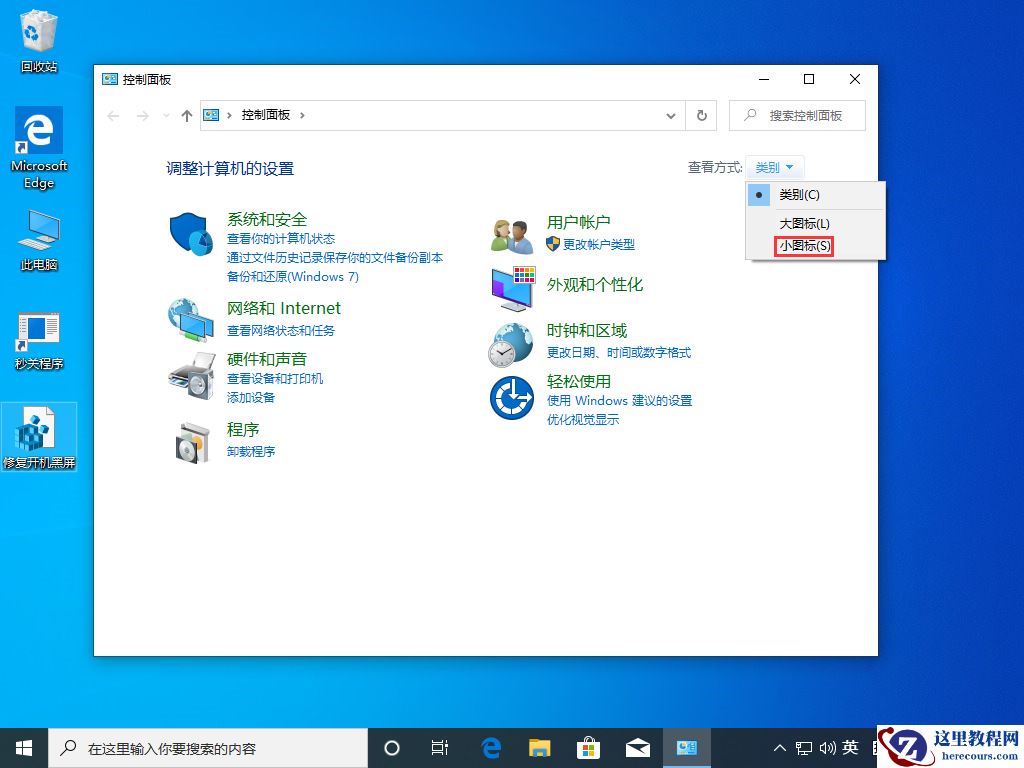Open 系统和安全 category icon
1024x768 pixels.
click(x=191, y=233)
